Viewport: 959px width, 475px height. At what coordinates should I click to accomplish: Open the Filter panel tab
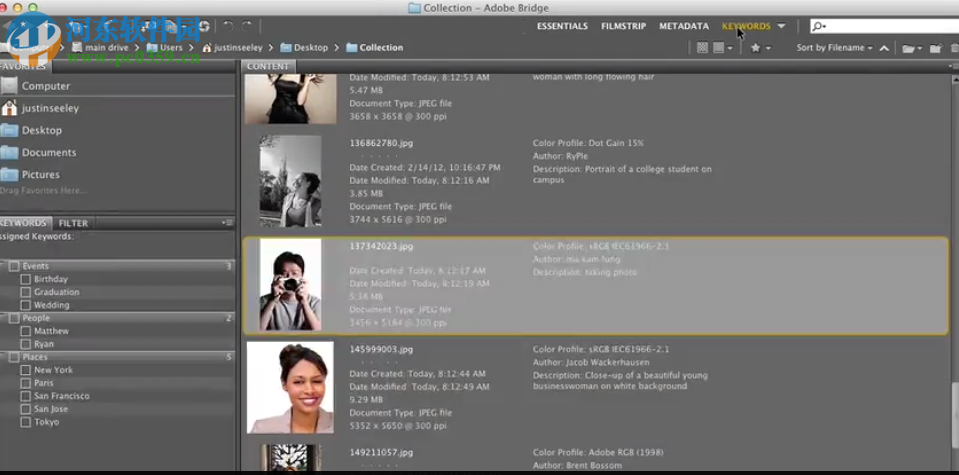coord(73,223)
